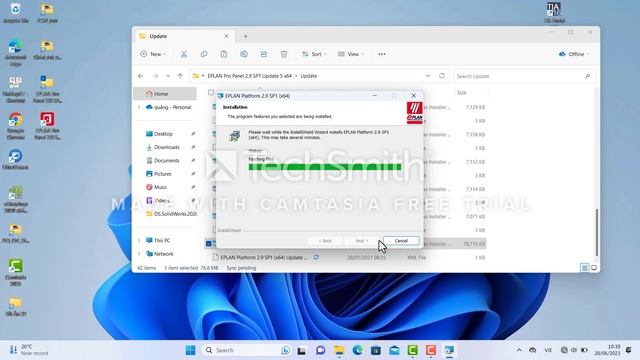This screenshot has height=360, width=640.
Task: Click the orange Camtasia Recorder taskbar icon
Action: click(431, 350)
